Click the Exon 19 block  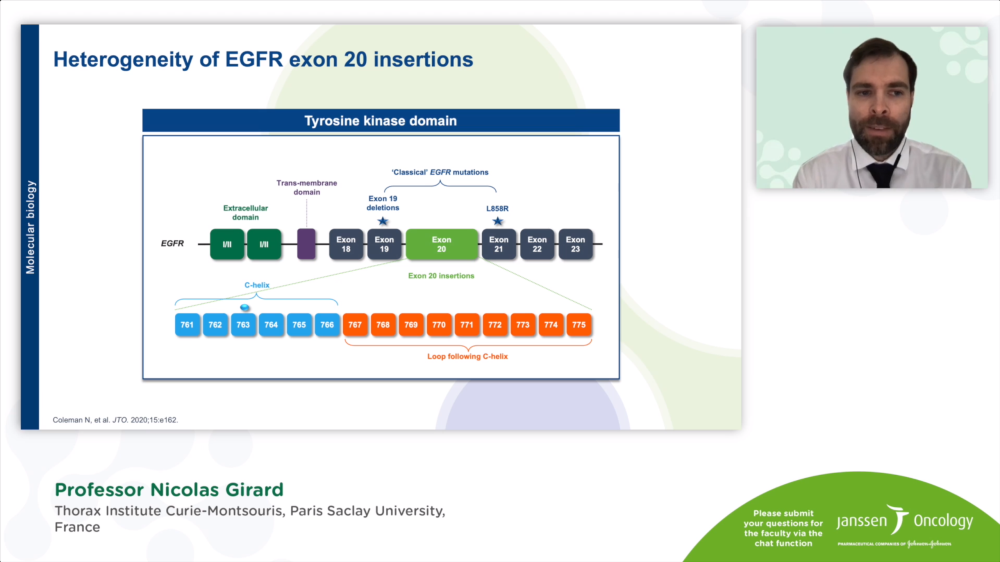coord(384,244)
